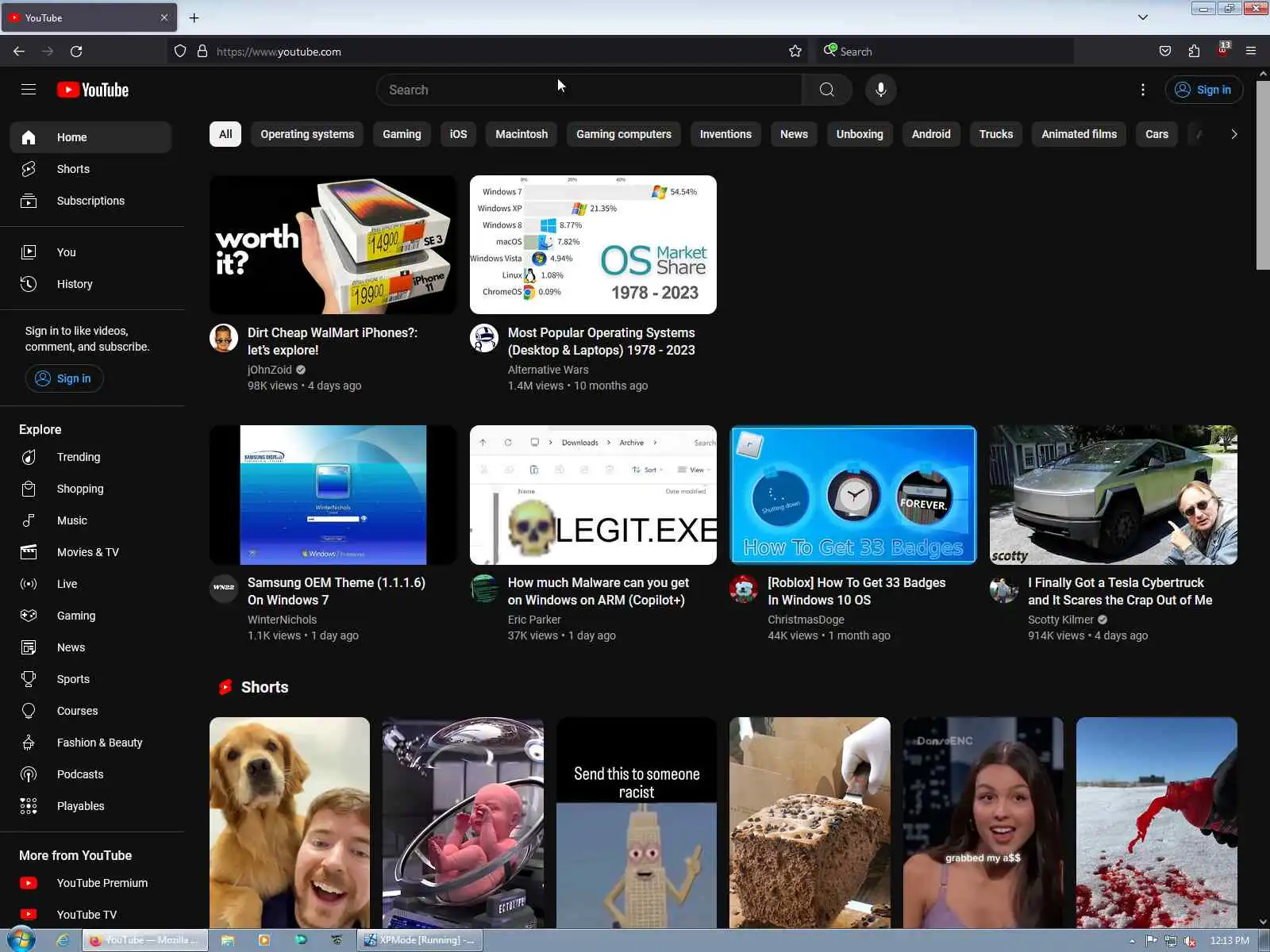Open Subscriptions in sidebar
This screenshot has height=952, width=1270.
pos(90,201)
